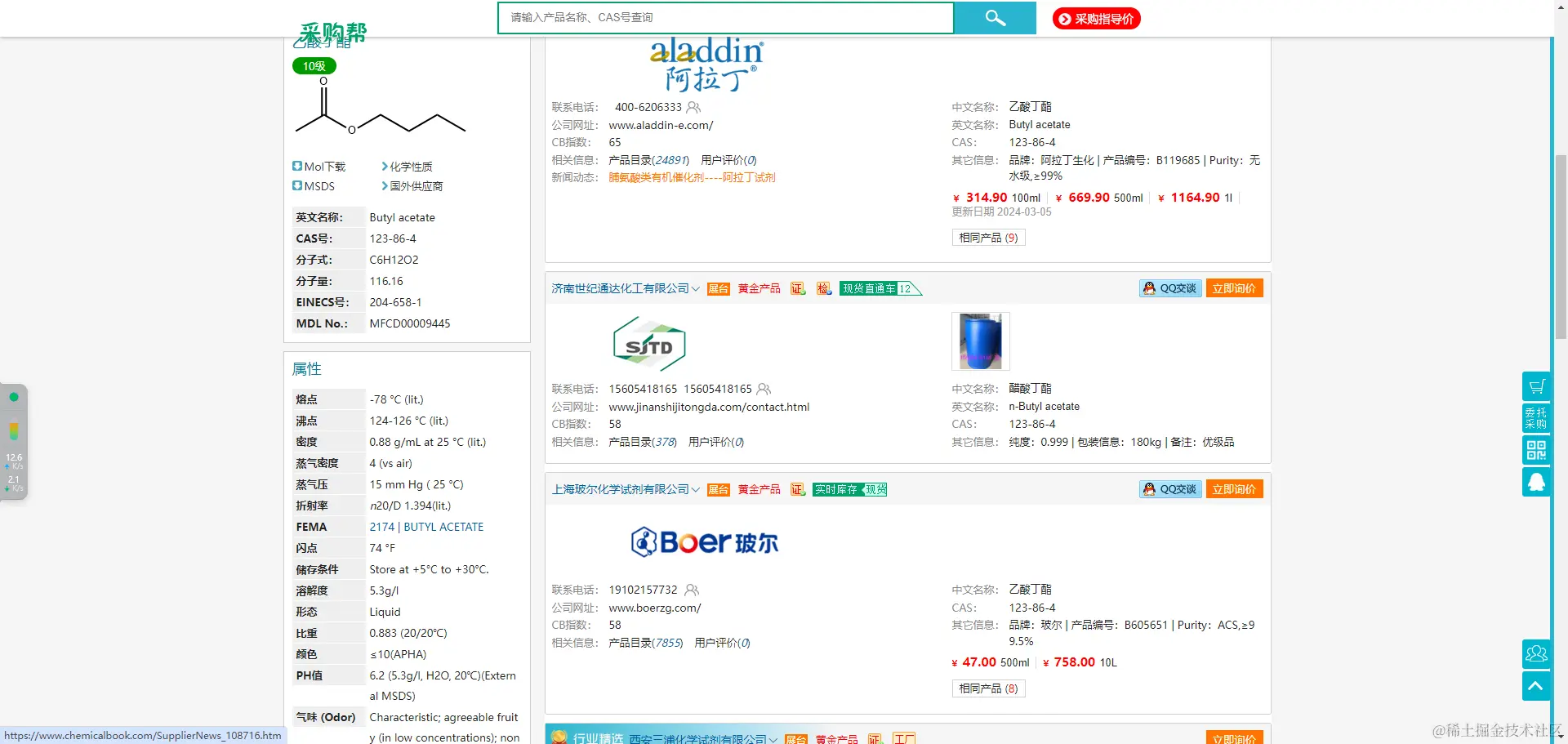Screen dimensions: 1568x744
Task: Click 检 inspection icon for 济南世纪通达
Action: pos(824,288)
